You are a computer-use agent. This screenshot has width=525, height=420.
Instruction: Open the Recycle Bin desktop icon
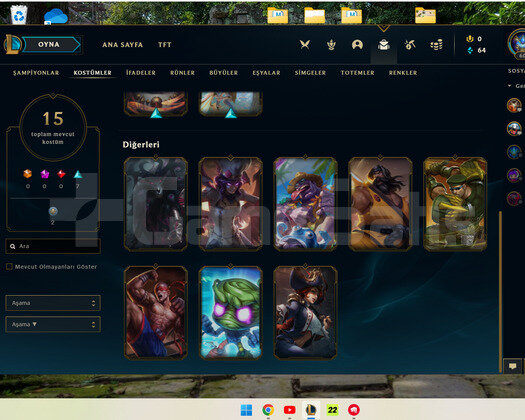pos(19,15)
